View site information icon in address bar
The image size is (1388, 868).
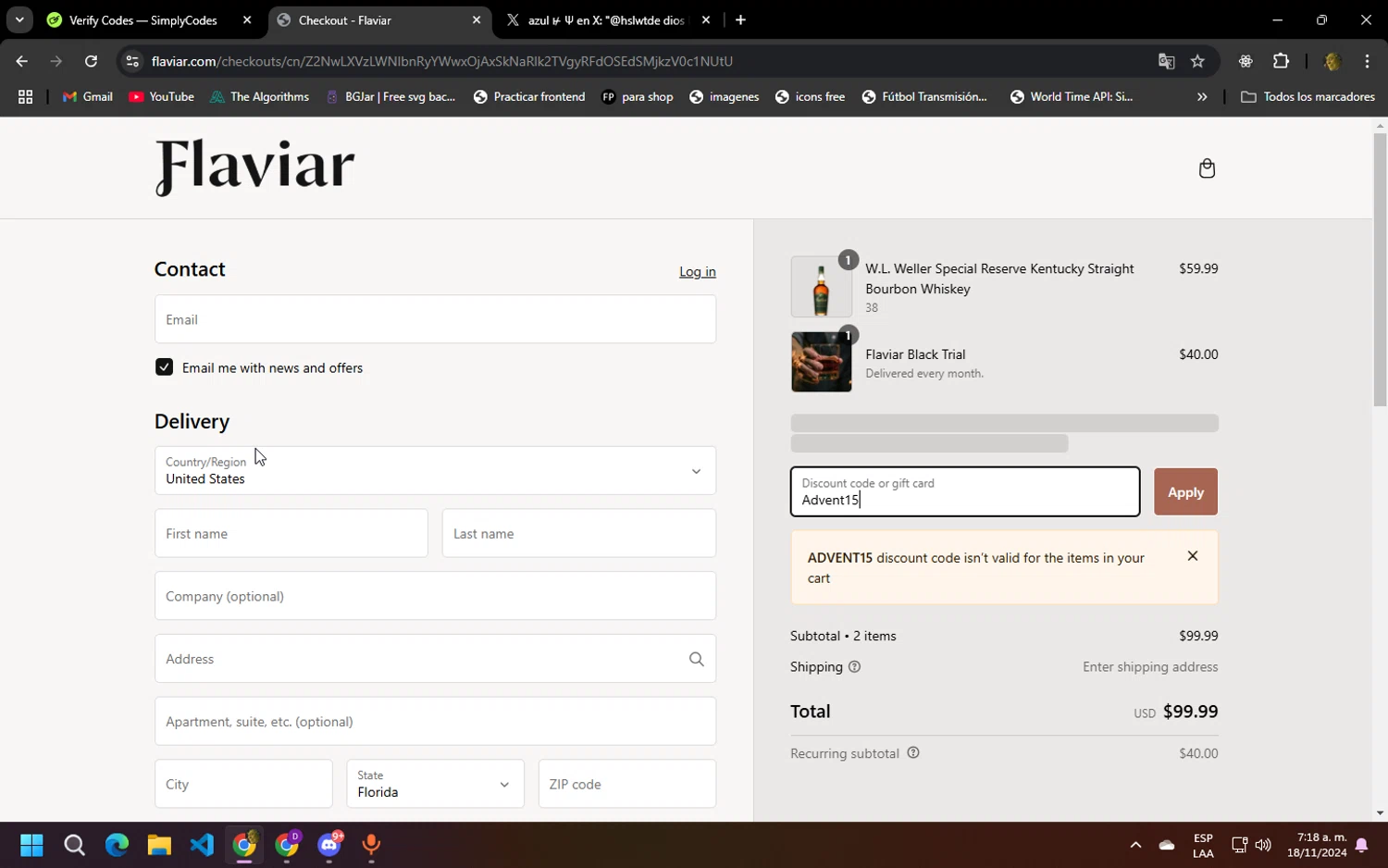click(x=132, y=61)
